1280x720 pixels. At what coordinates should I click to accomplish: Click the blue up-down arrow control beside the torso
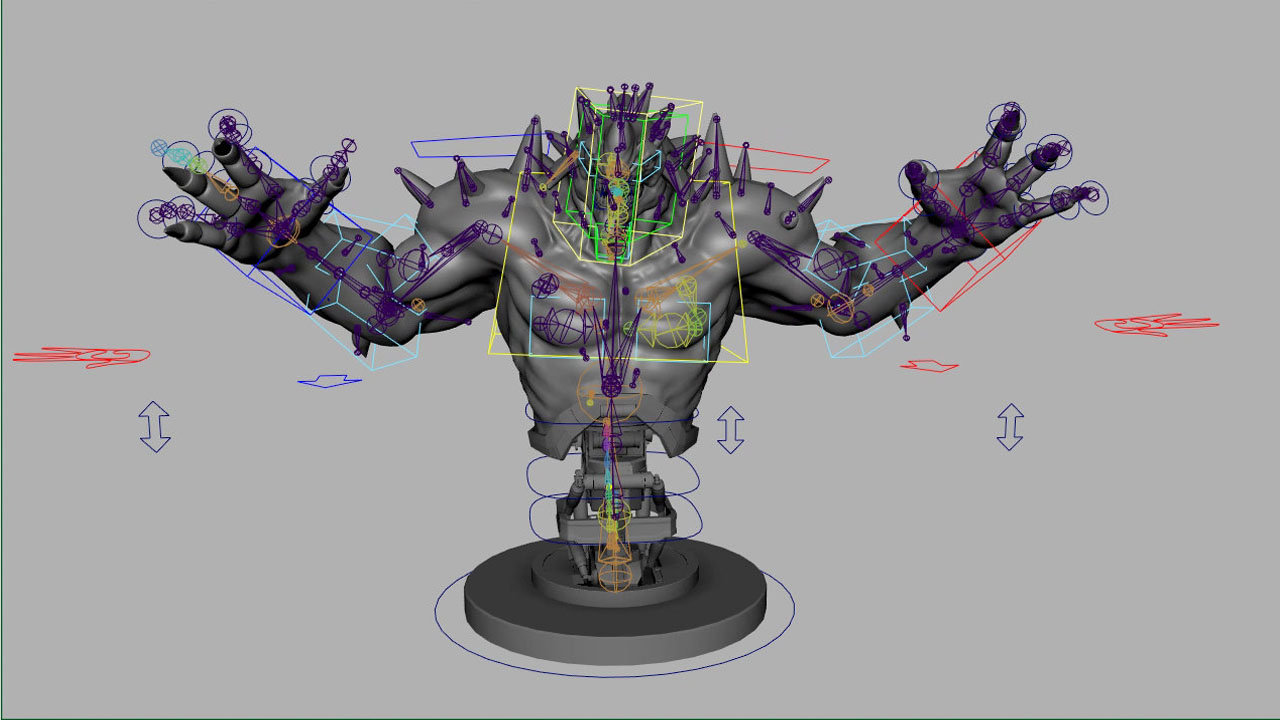730,430
